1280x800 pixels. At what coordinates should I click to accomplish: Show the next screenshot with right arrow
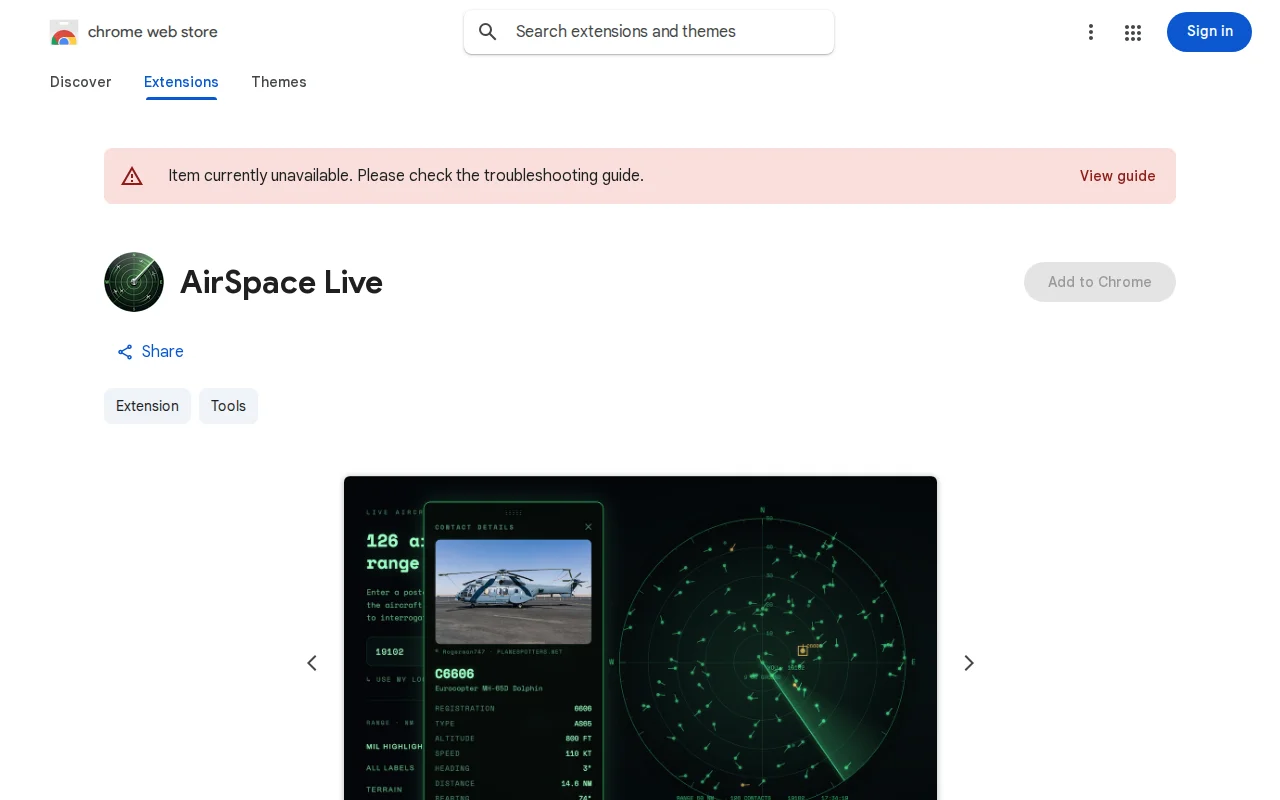[x=968, y=663]
